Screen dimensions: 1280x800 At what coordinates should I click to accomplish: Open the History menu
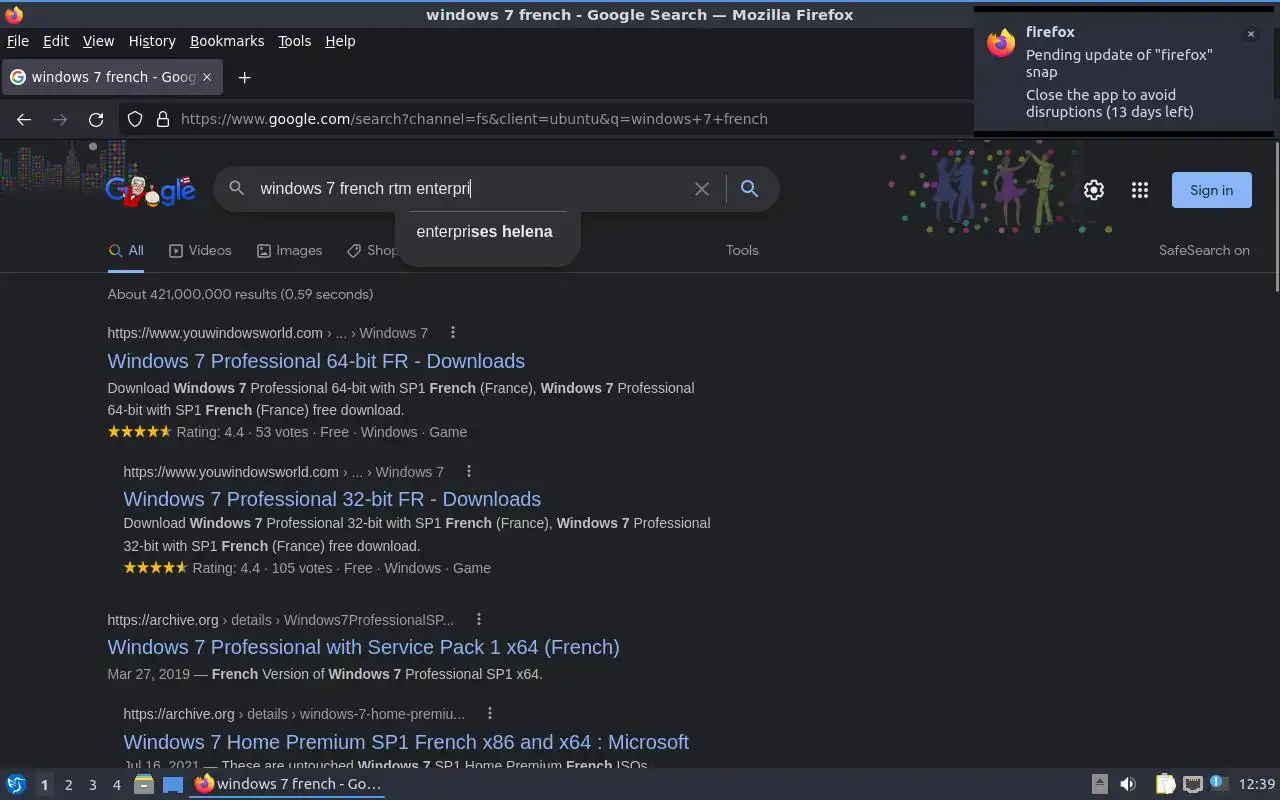[152, 41]
